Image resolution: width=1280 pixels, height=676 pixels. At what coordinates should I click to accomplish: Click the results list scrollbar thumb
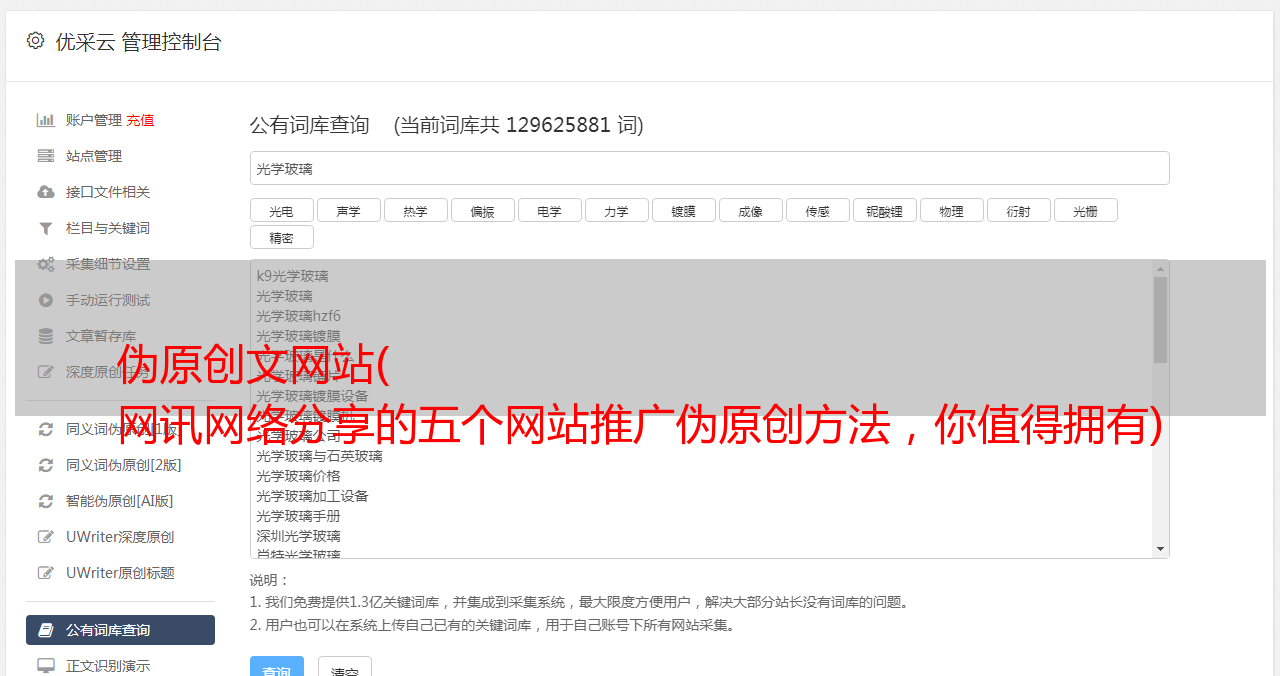1160,320
